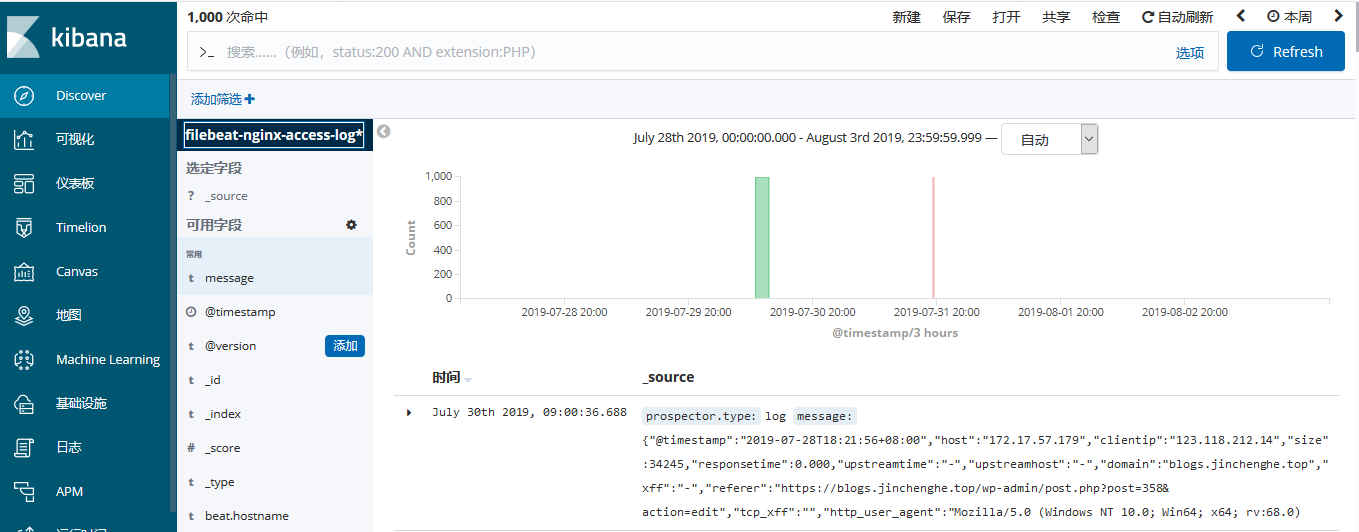Click the green histogram bar

(762, 238)
